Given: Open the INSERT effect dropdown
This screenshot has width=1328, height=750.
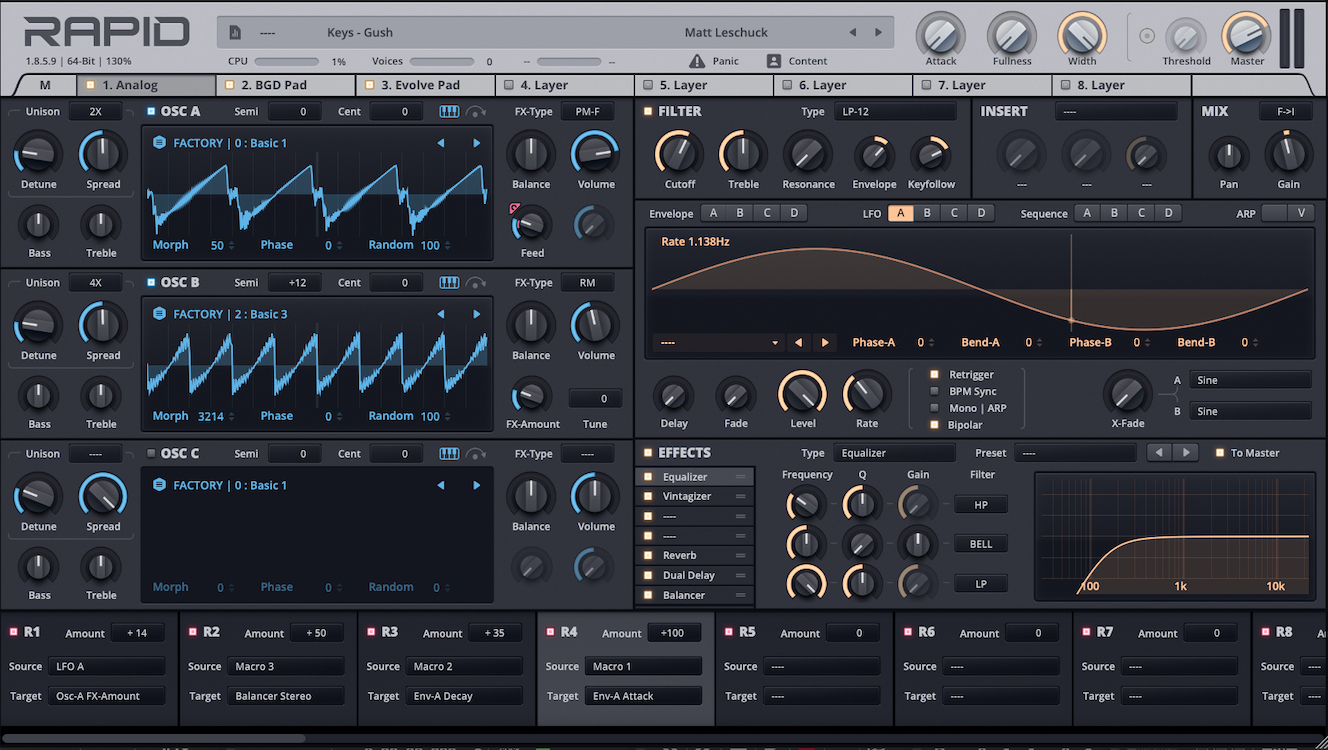Looking at the screenshot, I should (1117, 111).
